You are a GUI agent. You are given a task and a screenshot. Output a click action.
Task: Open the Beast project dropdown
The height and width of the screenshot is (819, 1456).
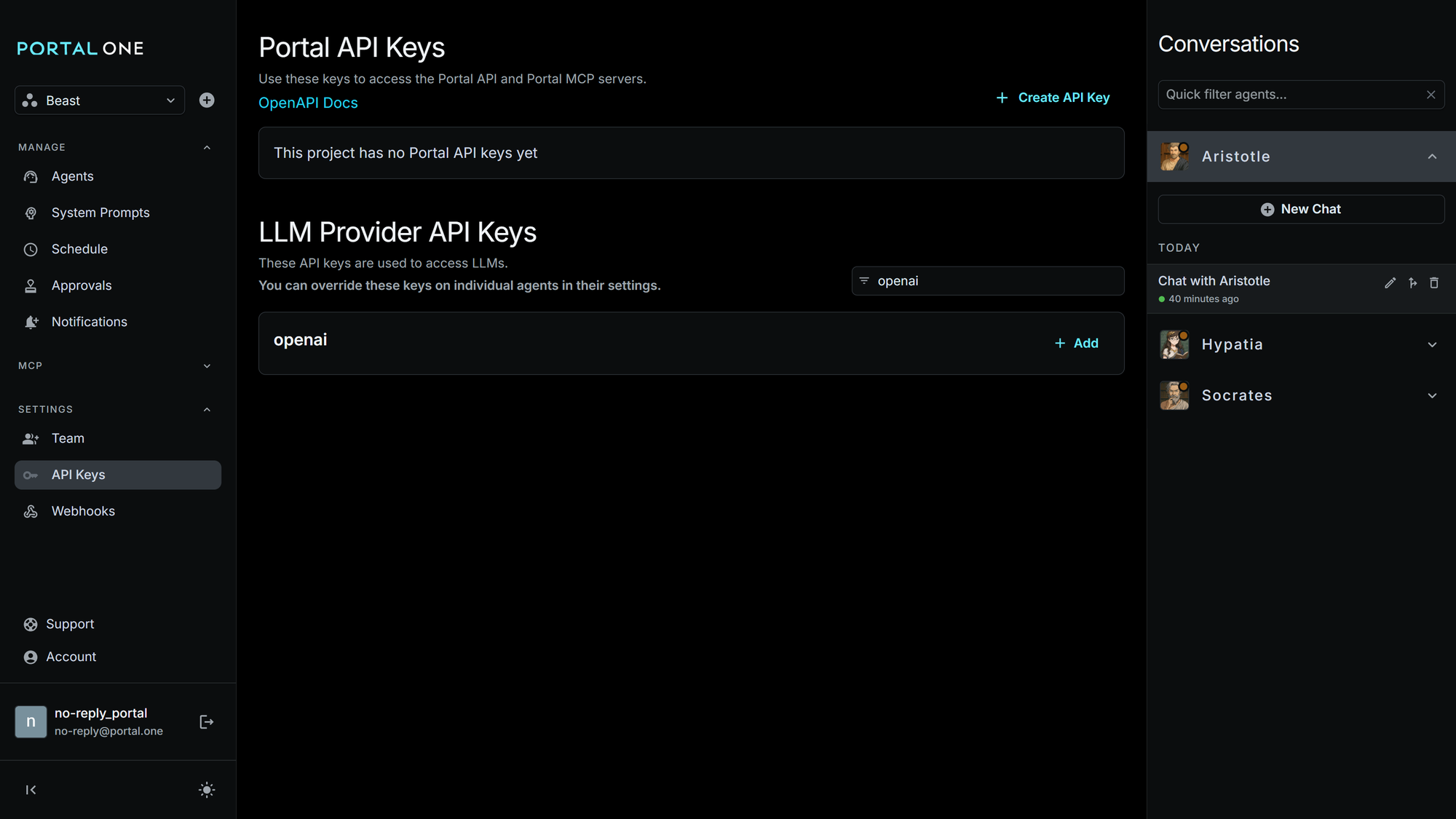click(x=100, y=100)
